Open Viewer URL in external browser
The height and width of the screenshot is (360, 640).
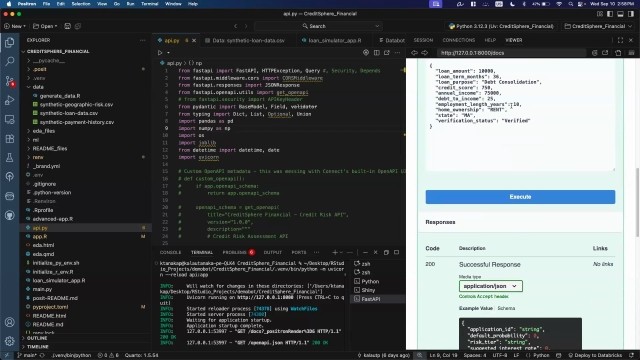click(x=605, y=53)
